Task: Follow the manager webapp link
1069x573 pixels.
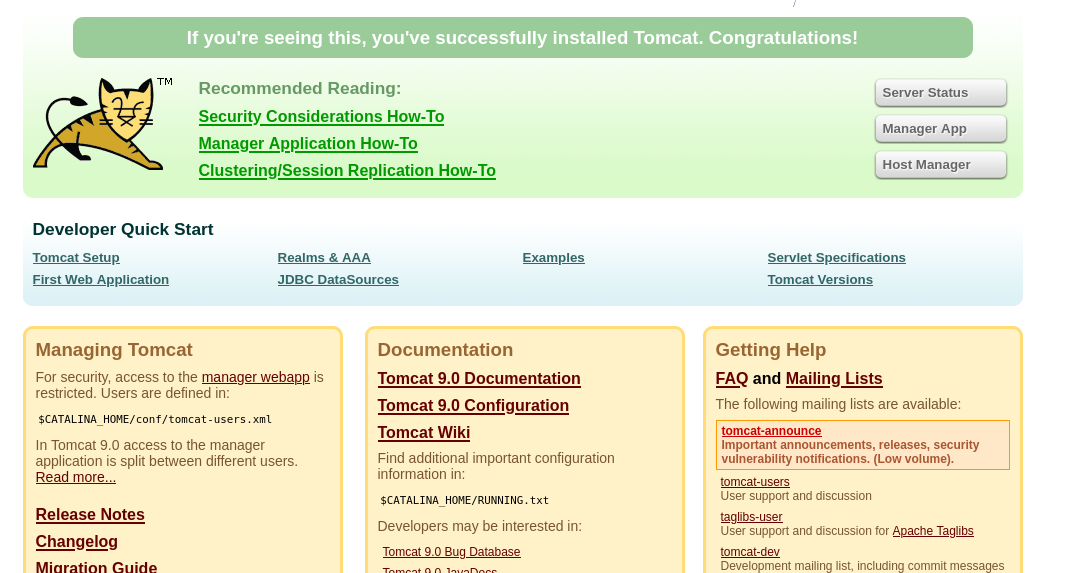Action: [256, 377]
